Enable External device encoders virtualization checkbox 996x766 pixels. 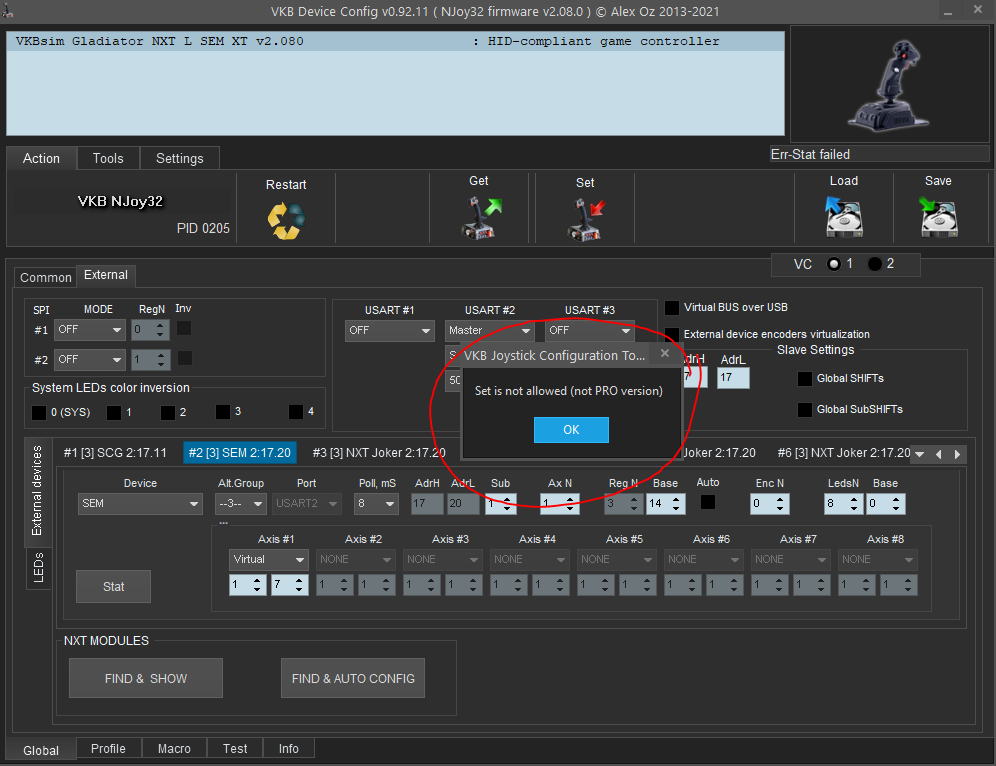pyautogui.click(x=671, y=334)
